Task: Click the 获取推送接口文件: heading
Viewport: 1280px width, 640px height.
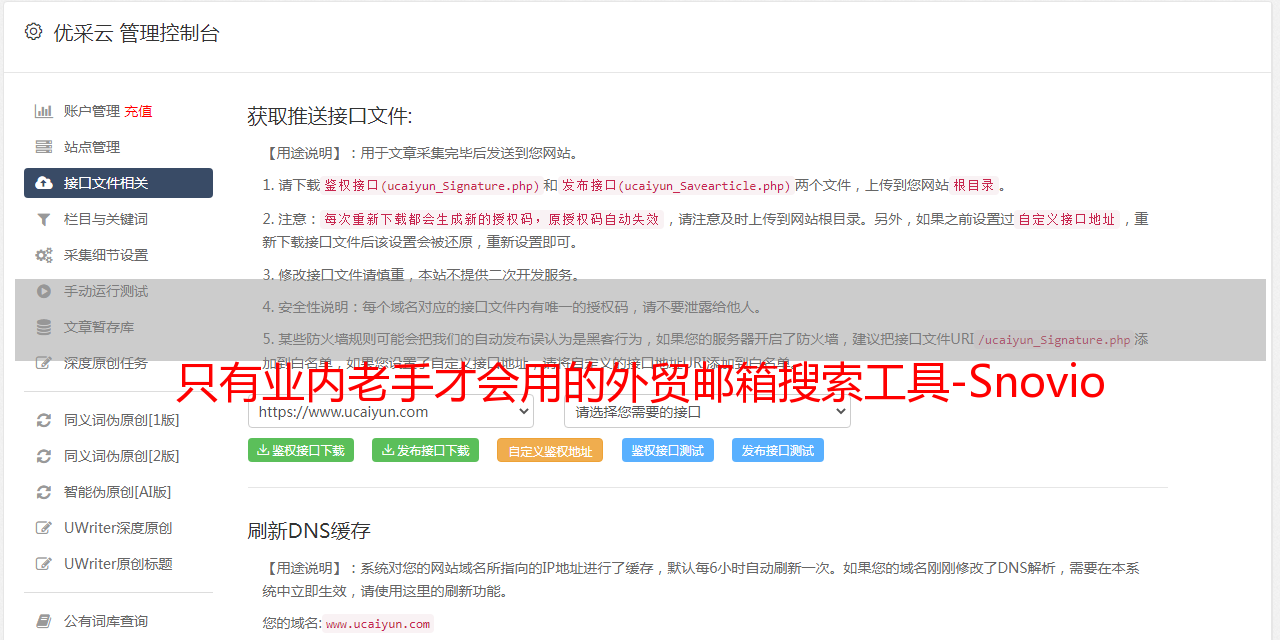Action: [330, 116]
